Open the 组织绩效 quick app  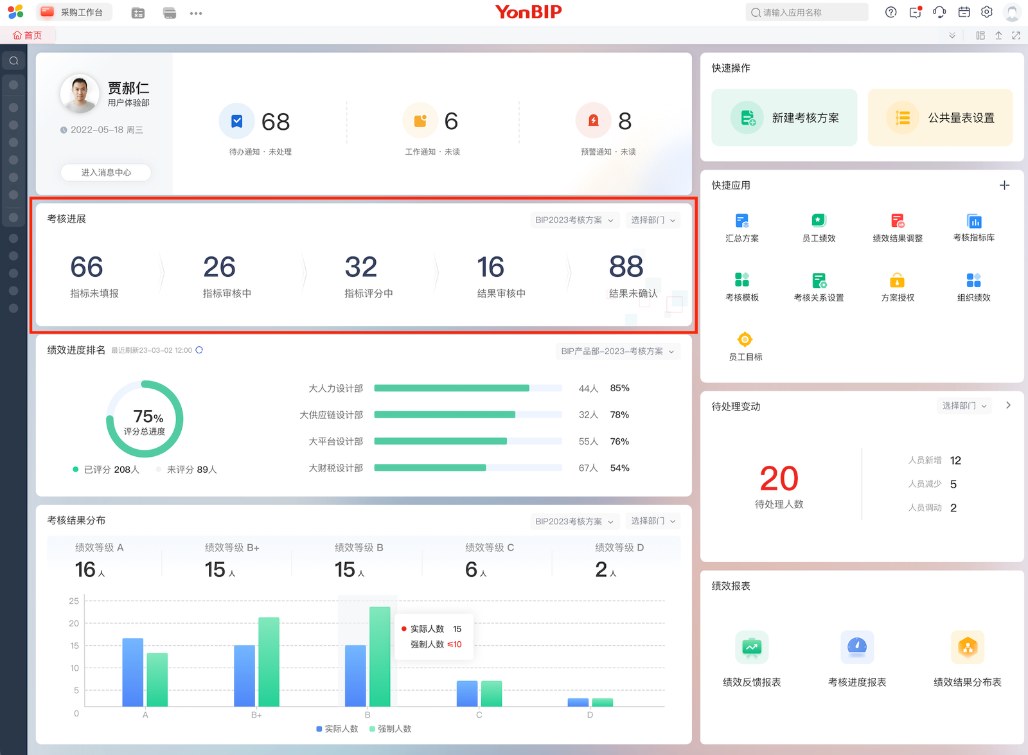point(974,287)
